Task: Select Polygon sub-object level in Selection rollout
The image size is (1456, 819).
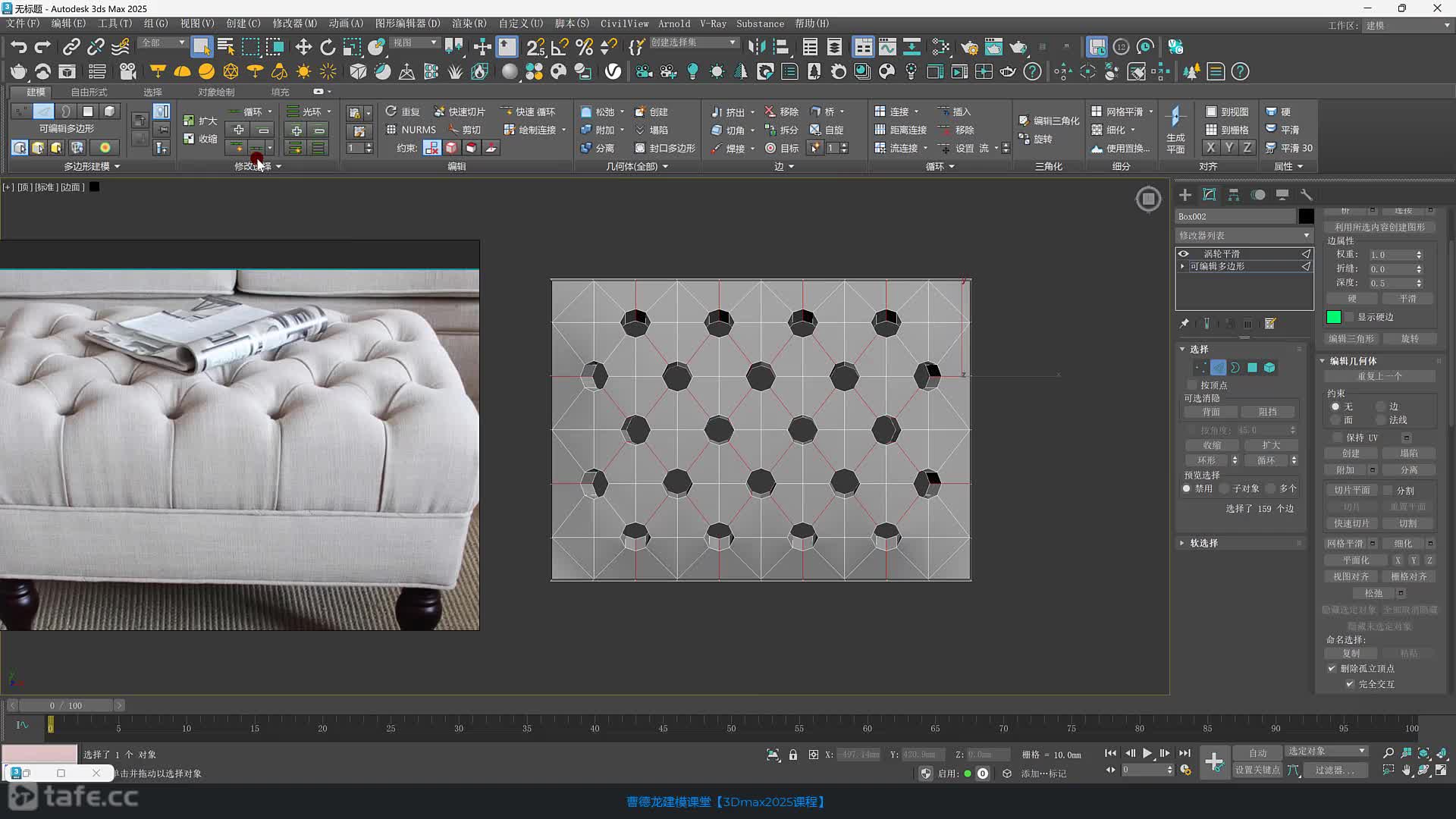Action: tap(1253, 368)
